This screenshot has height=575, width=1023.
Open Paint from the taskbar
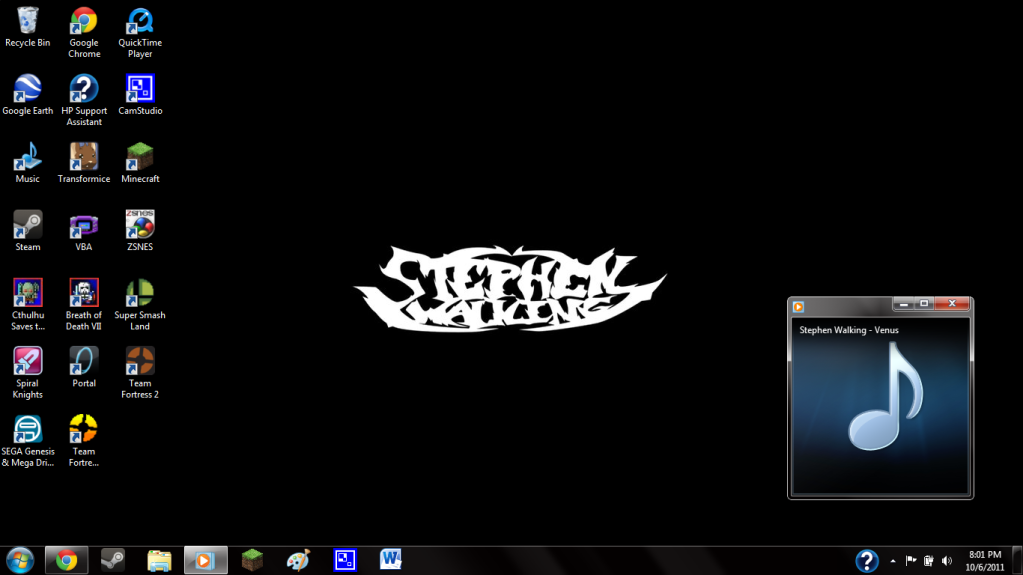(x=298, y=561)
